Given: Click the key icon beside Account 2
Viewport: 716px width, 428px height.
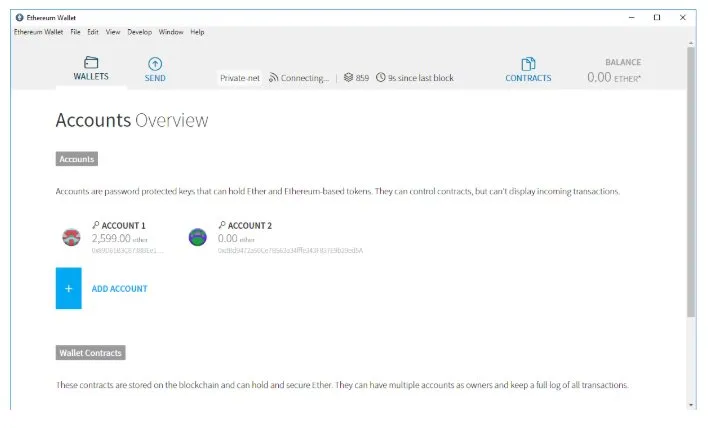Looking at the screenshot, I should click(222, 225).
